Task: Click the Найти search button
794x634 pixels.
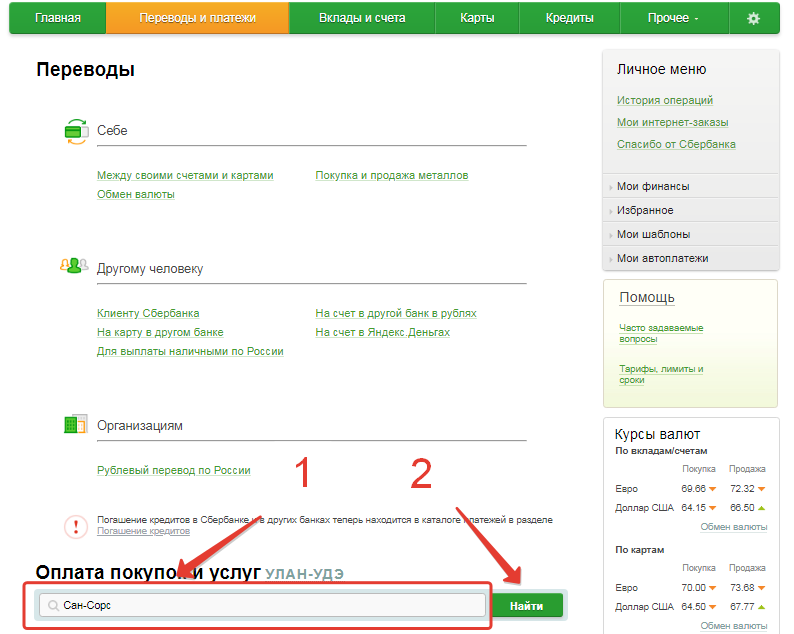Action: [527, 606]
